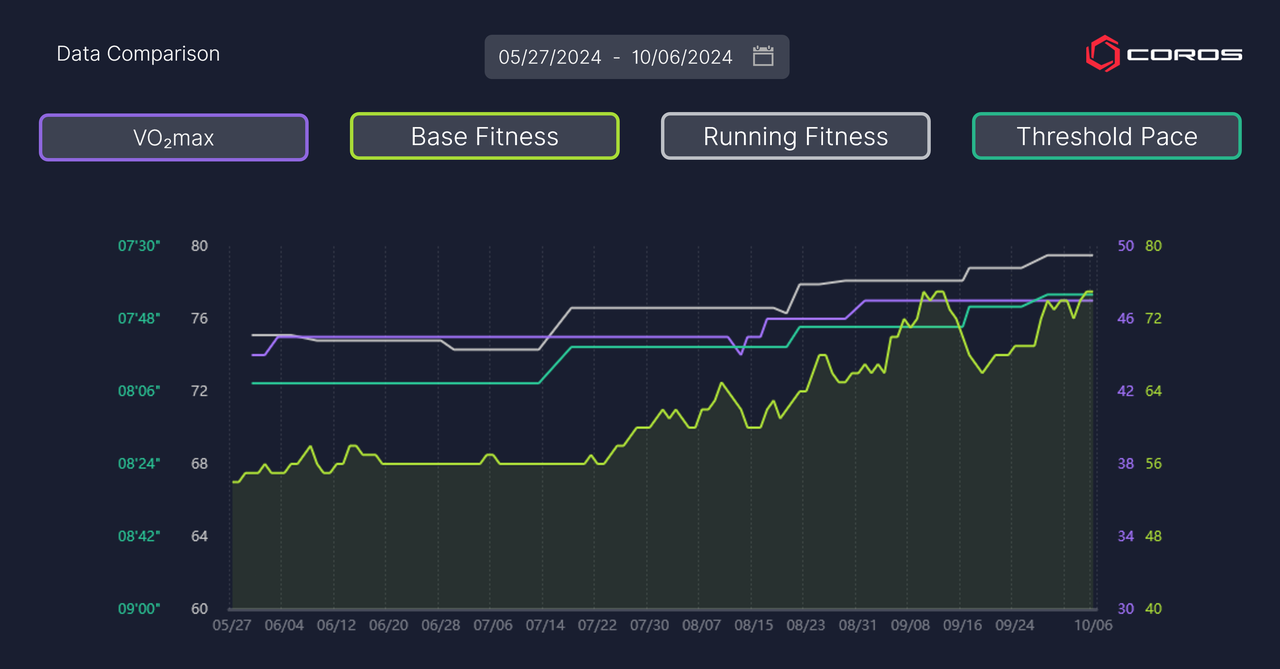Click the Data Comparison heading

[138, 54]
